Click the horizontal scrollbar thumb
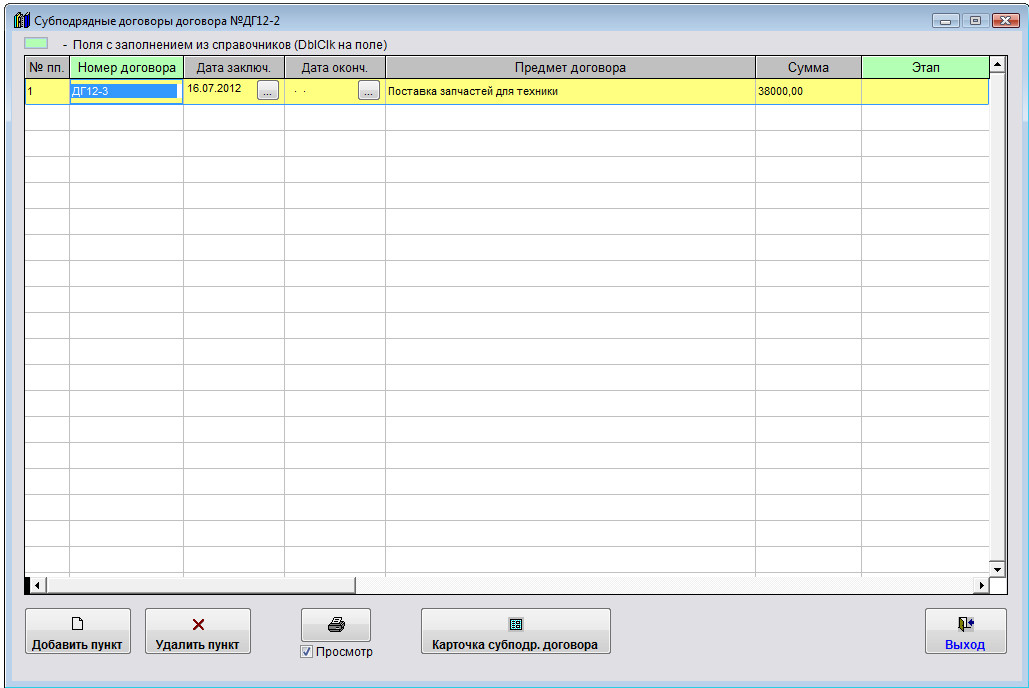The image size is (1029, 688). point(201,585)
